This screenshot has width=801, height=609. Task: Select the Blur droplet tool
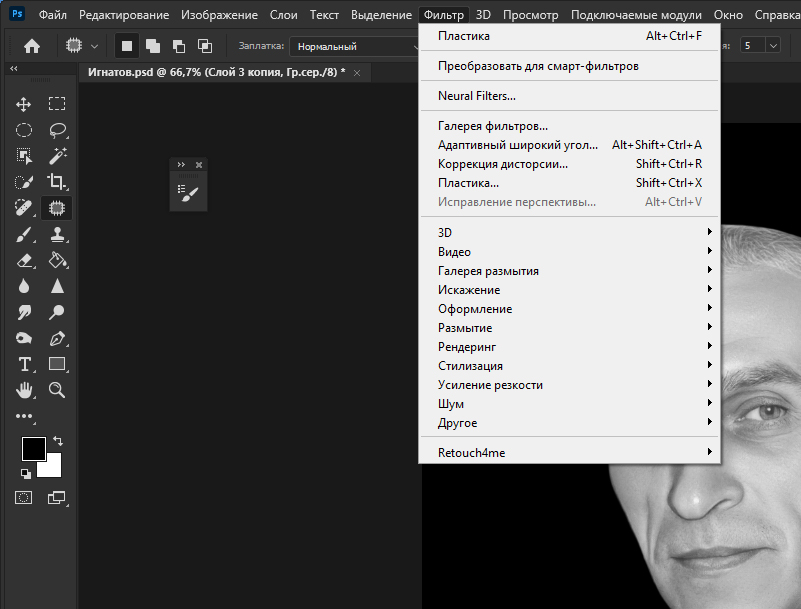coord(23,287)
